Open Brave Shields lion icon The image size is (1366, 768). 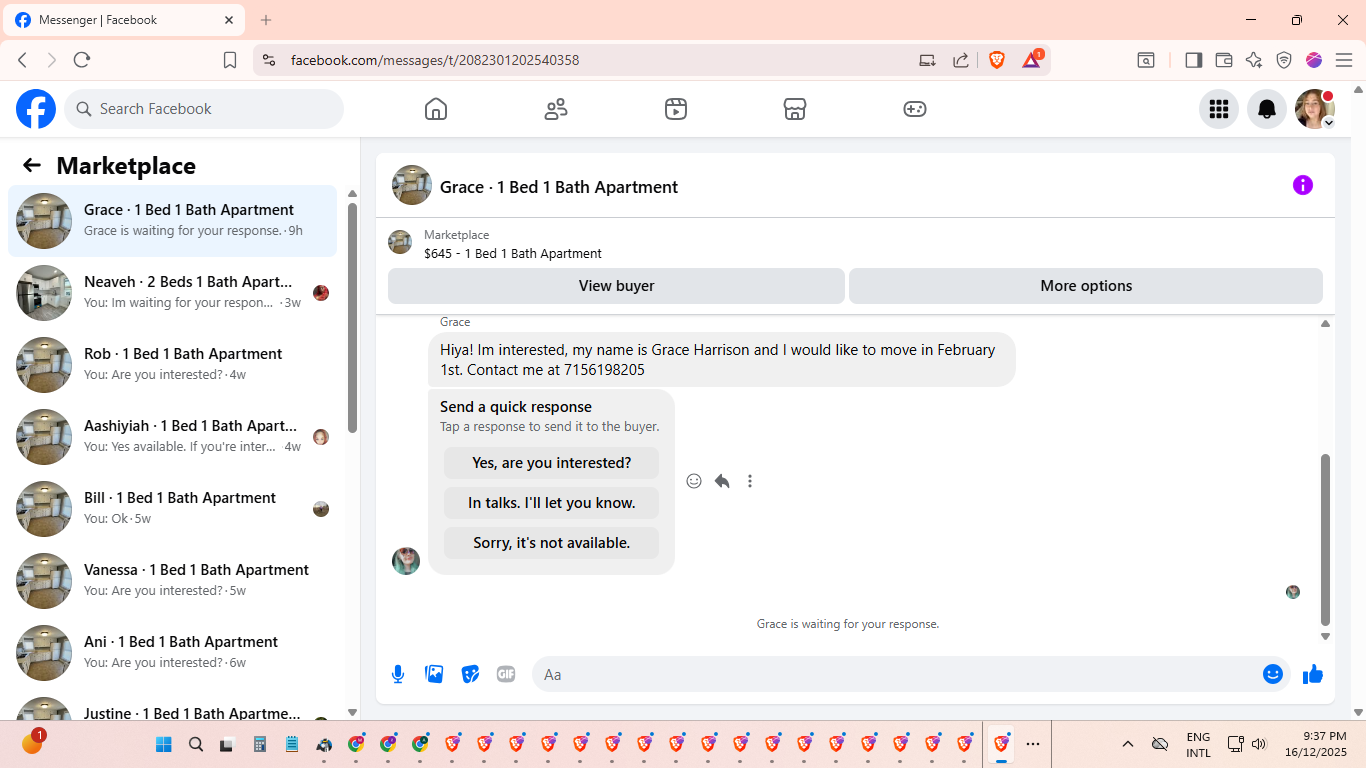(x=997, y=60)
